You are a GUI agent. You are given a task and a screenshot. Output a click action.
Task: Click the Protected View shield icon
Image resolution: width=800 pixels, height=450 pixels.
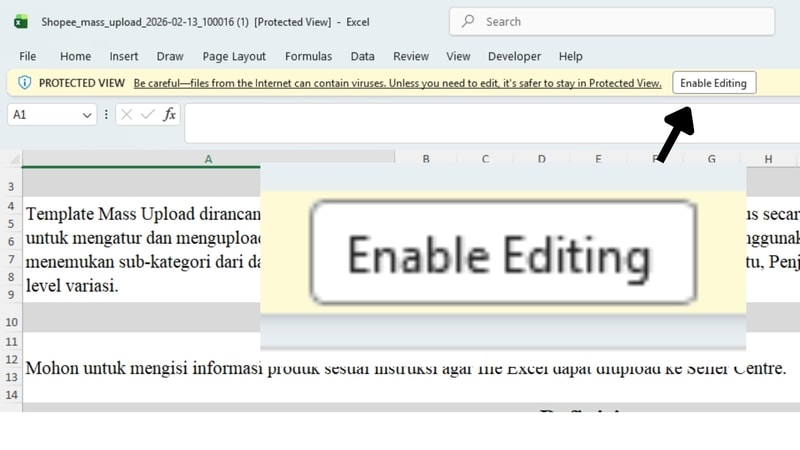pyautogui.click(x=25, y=83)
